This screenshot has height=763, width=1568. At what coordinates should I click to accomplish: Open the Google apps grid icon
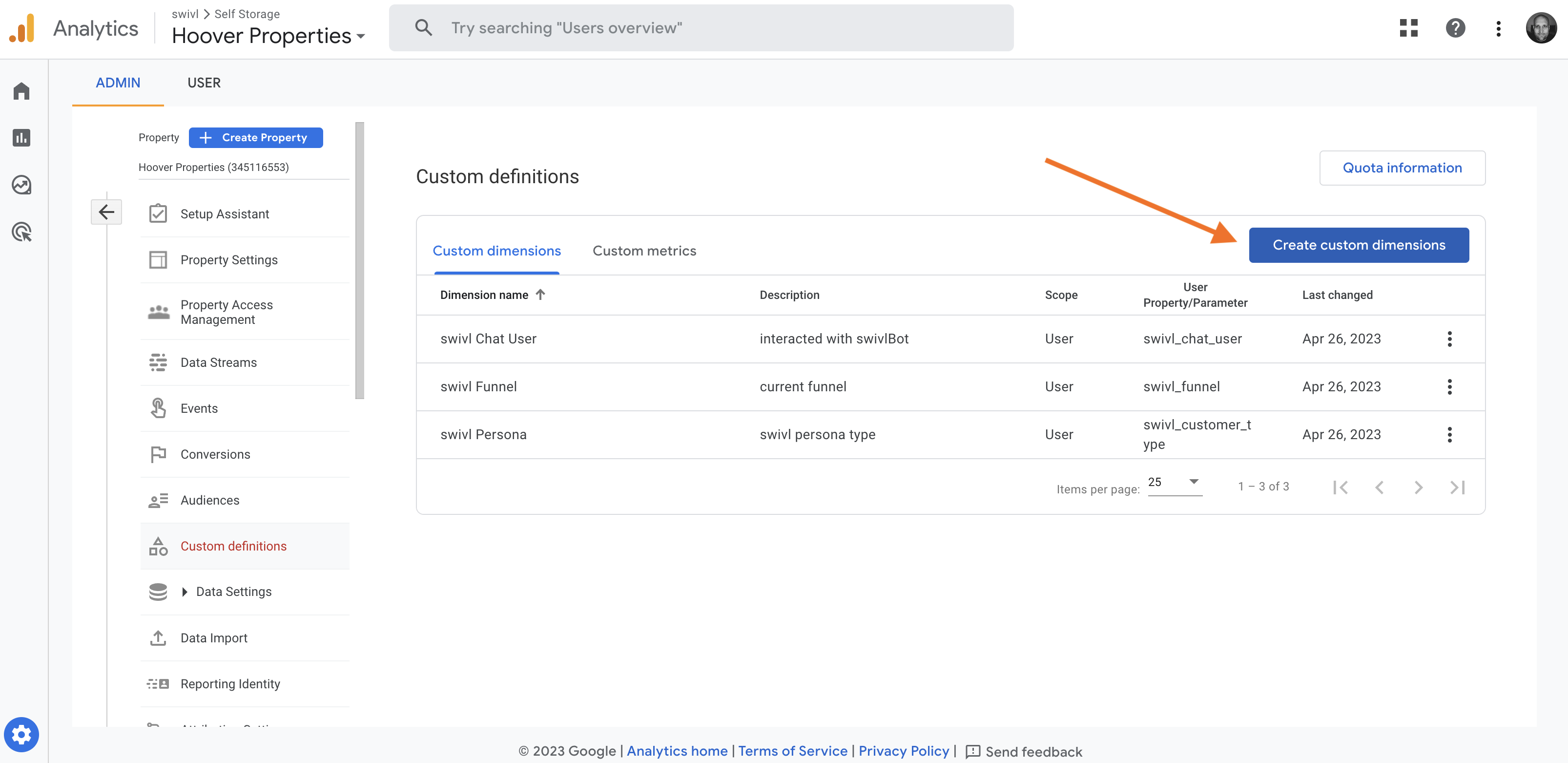click(1408, 28)
